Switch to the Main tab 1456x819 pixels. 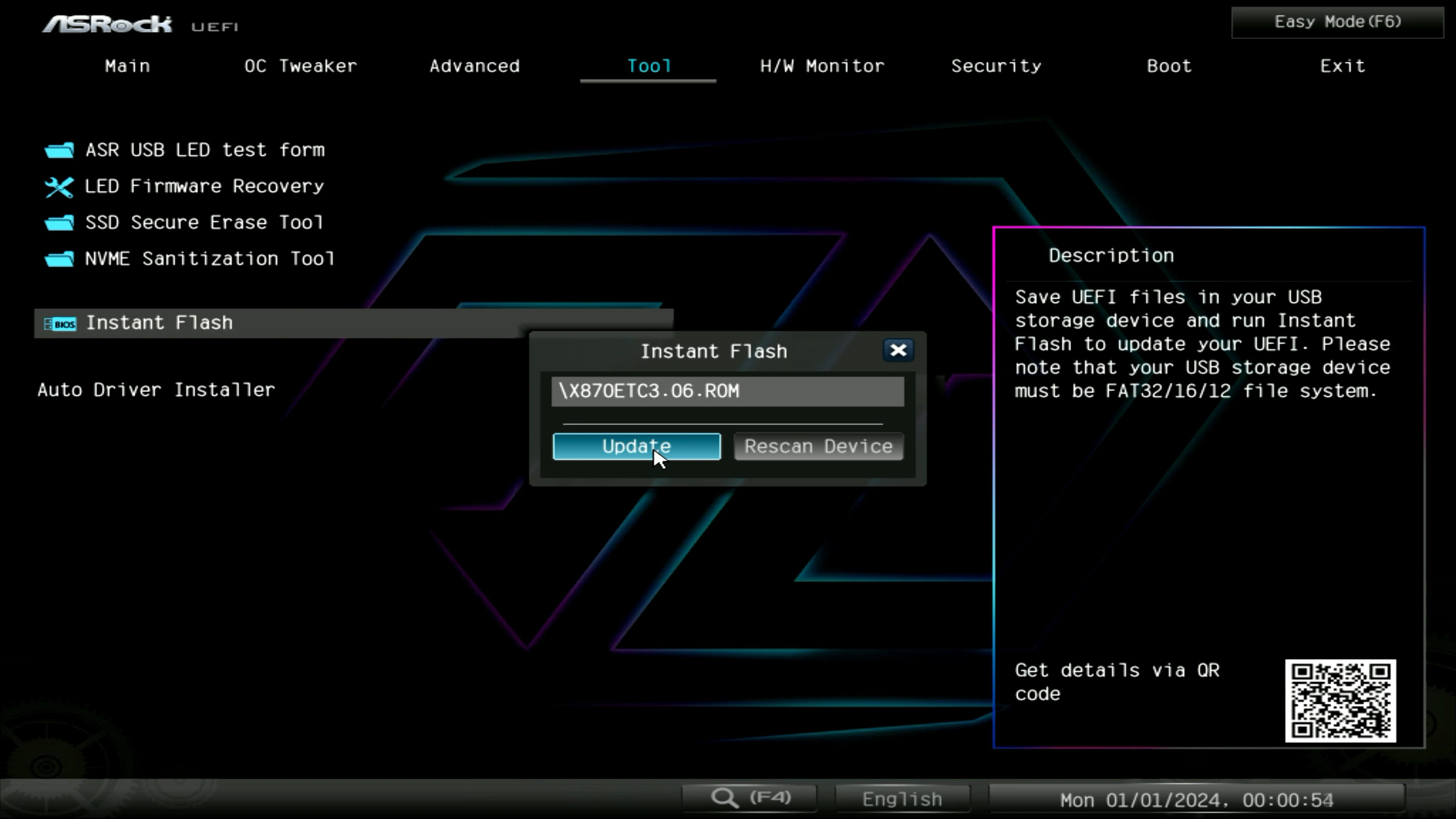pos(127,66)
